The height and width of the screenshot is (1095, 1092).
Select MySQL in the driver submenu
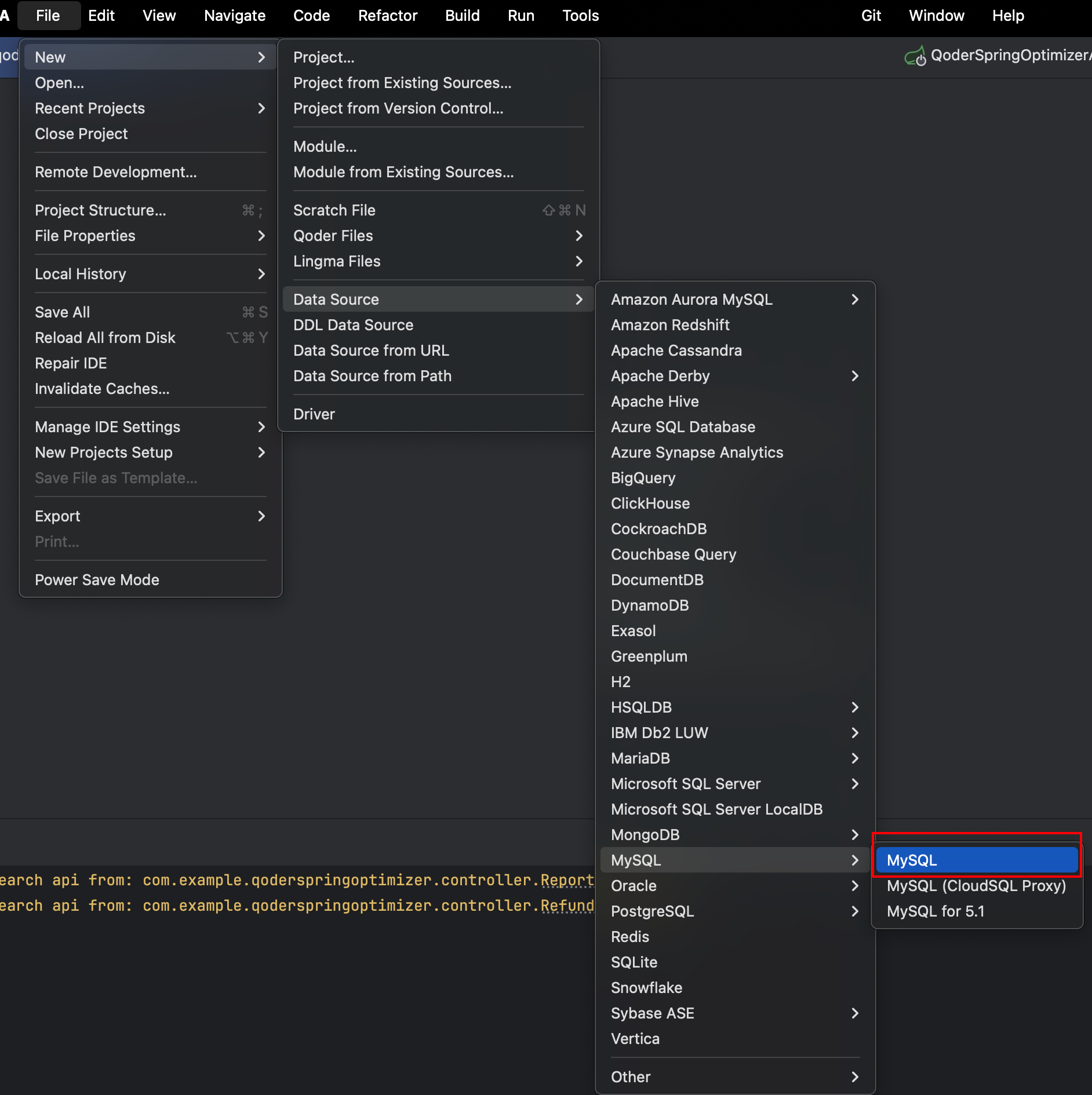point(976,860)
